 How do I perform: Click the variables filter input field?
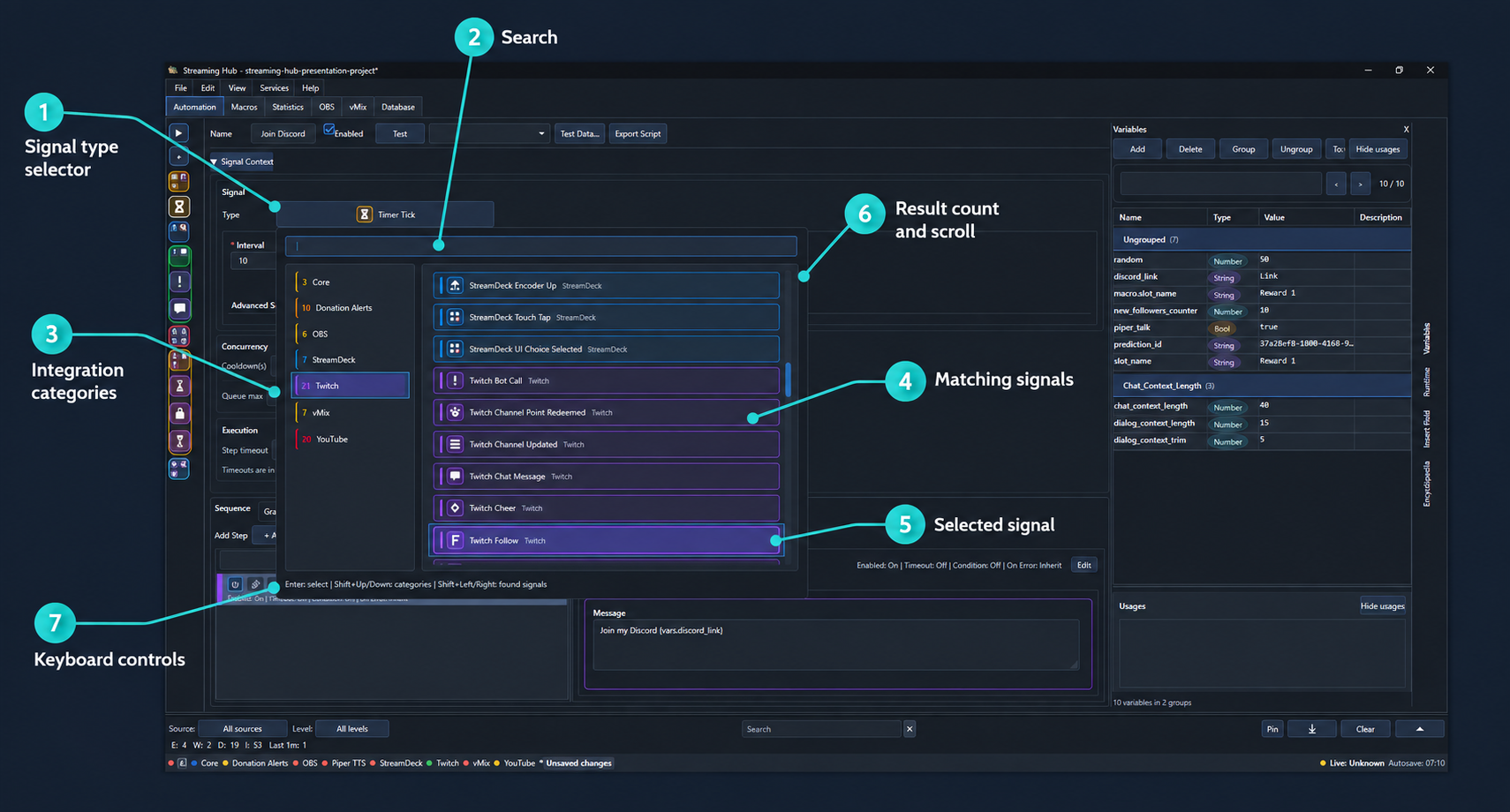click(x=1220, y=184)
